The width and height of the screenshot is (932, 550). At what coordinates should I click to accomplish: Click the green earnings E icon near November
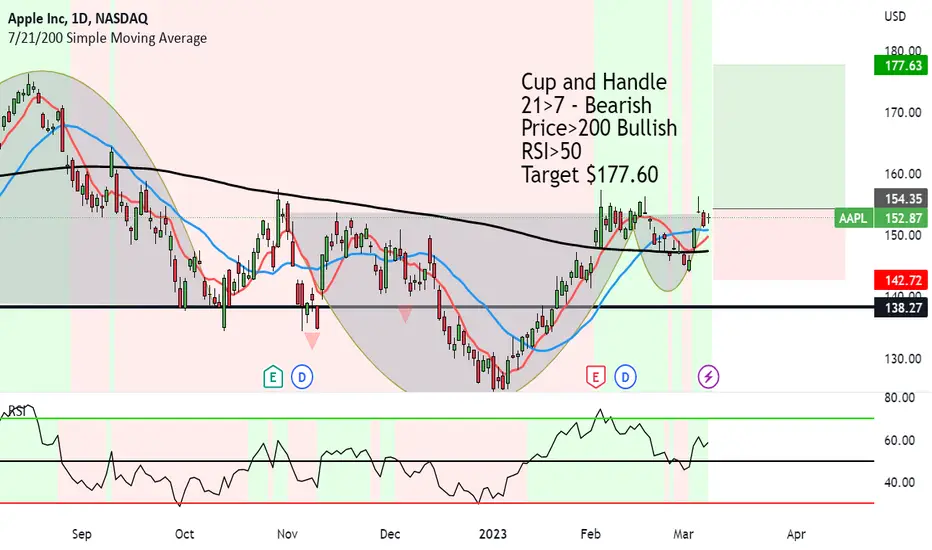pyautogui.click(x=273, y=376)
